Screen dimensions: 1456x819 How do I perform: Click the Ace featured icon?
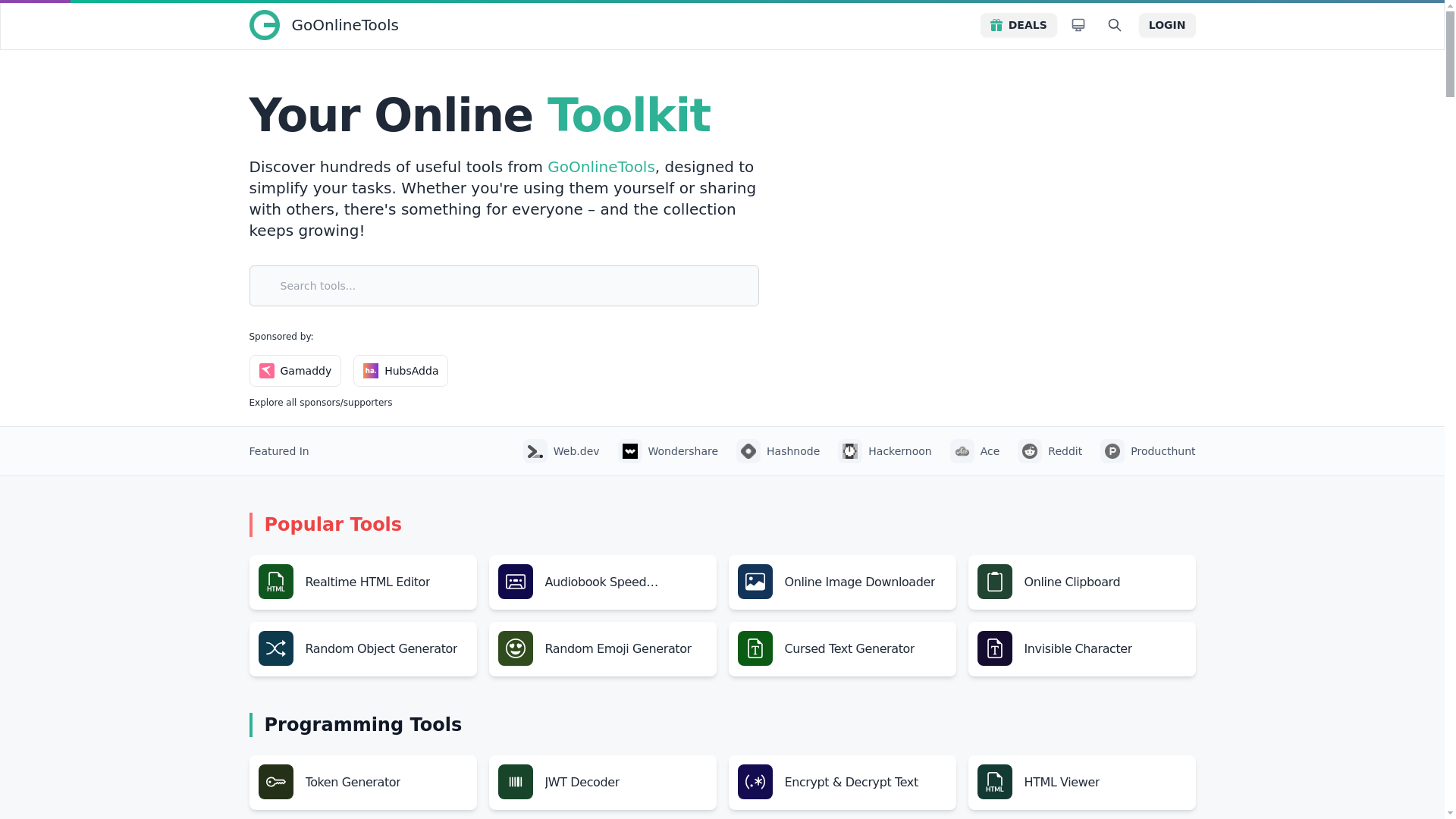(962, 451)
